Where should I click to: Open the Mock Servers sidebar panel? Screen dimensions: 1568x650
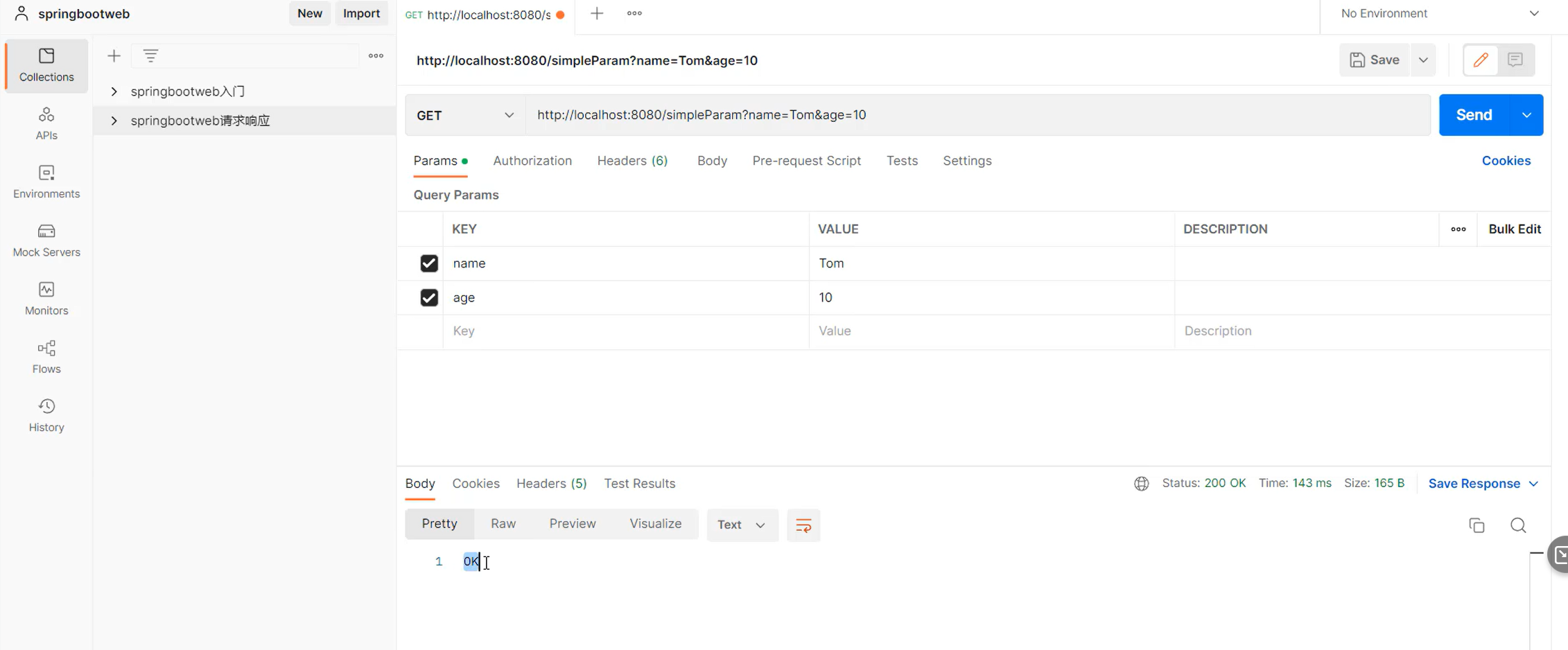click(46, 240)
